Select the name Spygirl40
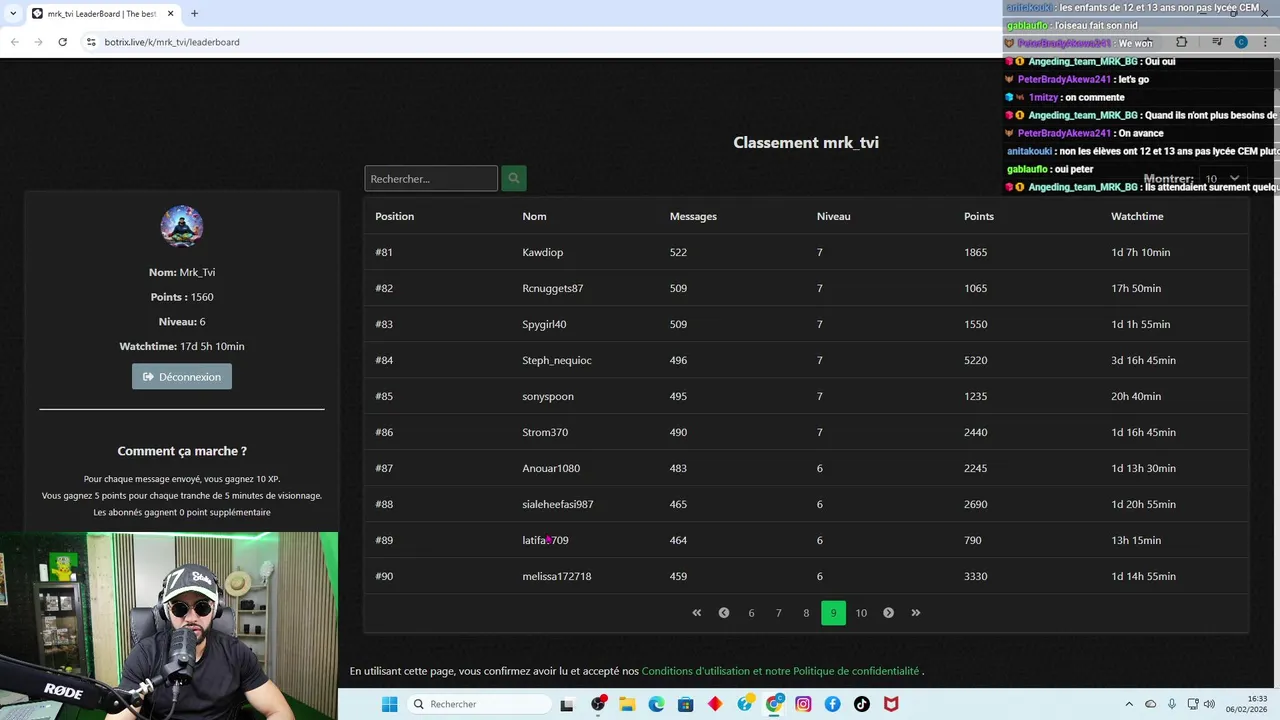 (544, 324)
